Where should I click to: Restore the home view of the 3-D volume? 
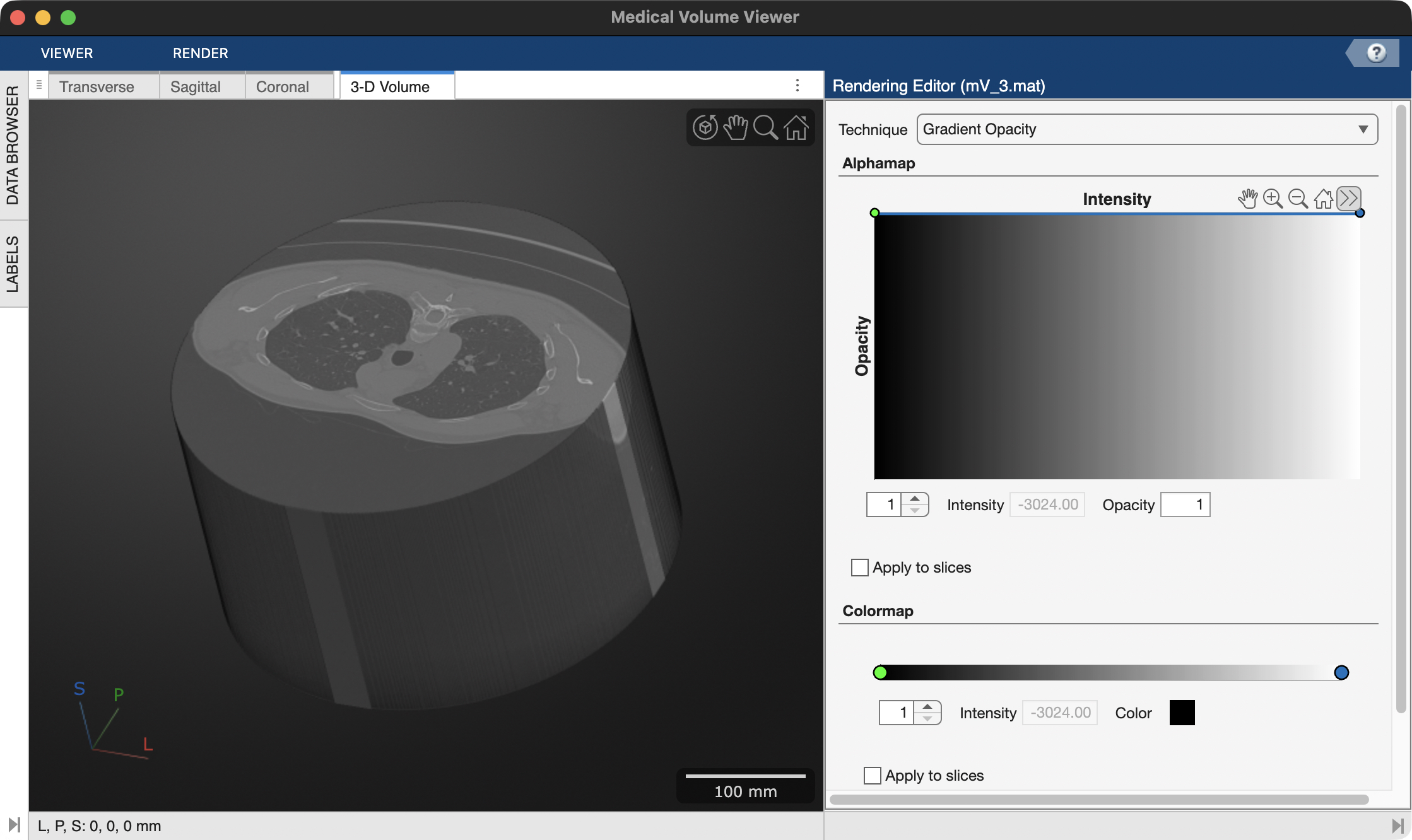(796, 127)
